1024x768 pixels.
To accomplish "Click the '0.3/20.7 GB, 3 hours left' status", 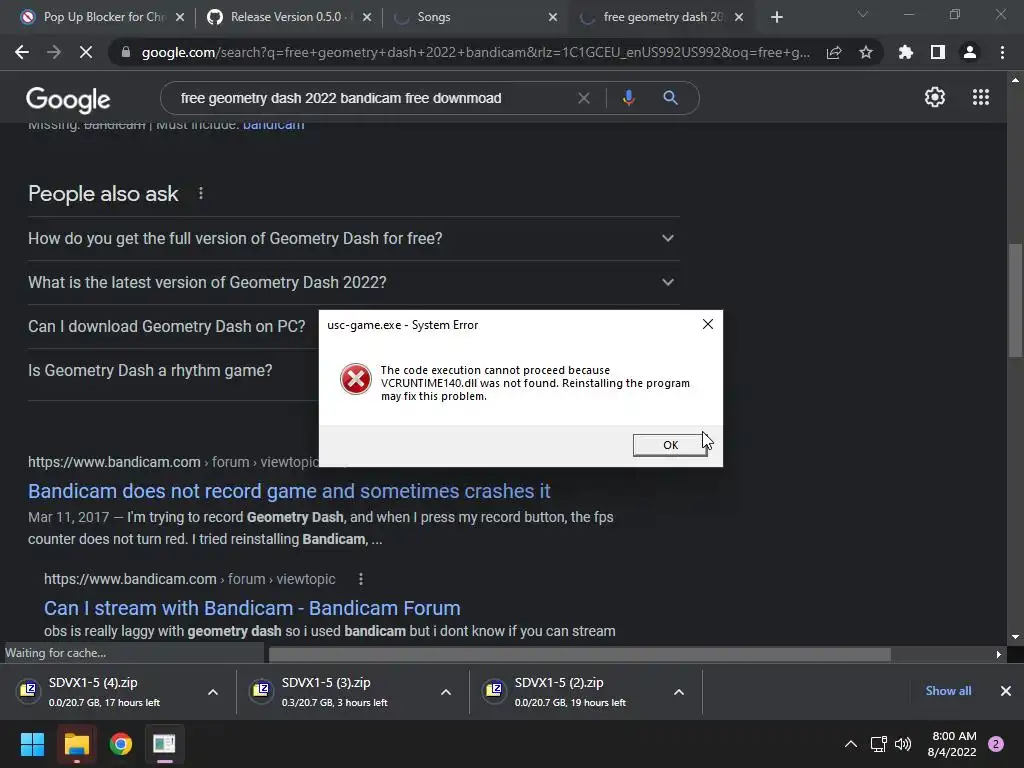I will (x=334, y=703).
